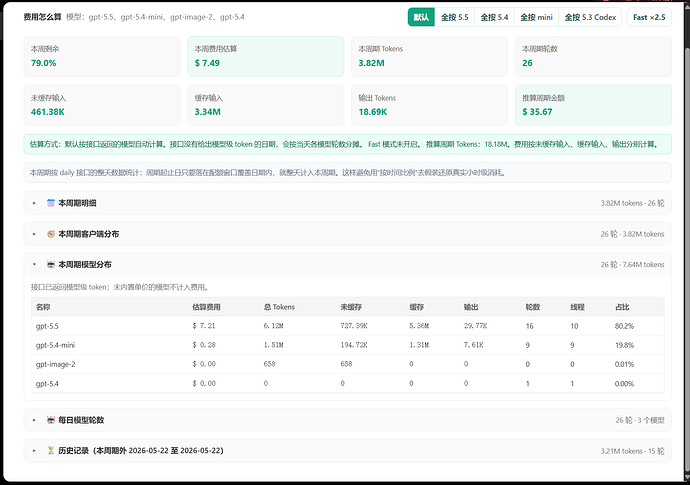The image size is (690, 485).
Task: Click the hourglass icon beside 历史记录
Action: coord(51,451)
